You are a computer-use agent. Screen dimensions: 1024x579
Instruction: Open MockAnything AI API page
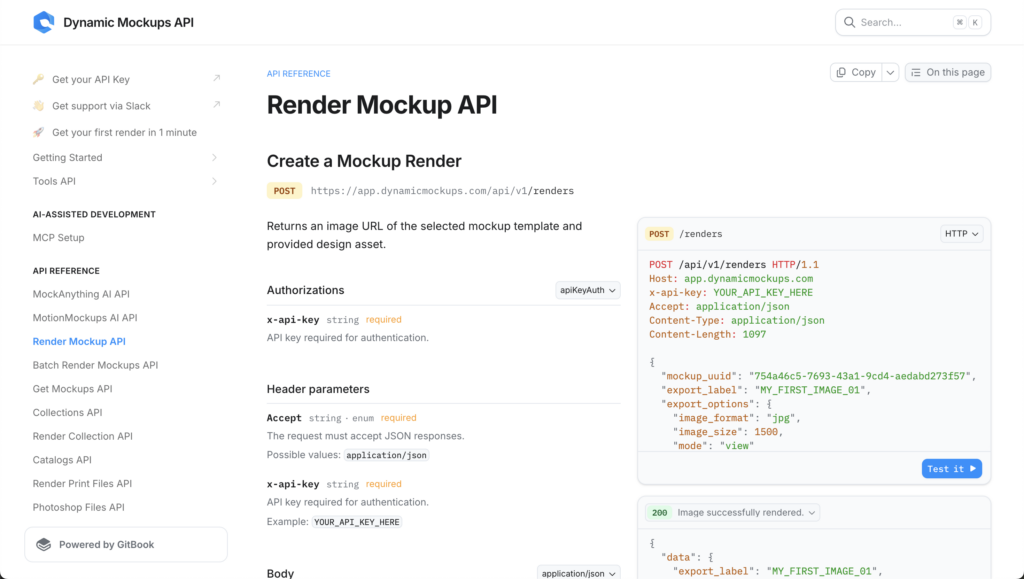tap(81, 294)
